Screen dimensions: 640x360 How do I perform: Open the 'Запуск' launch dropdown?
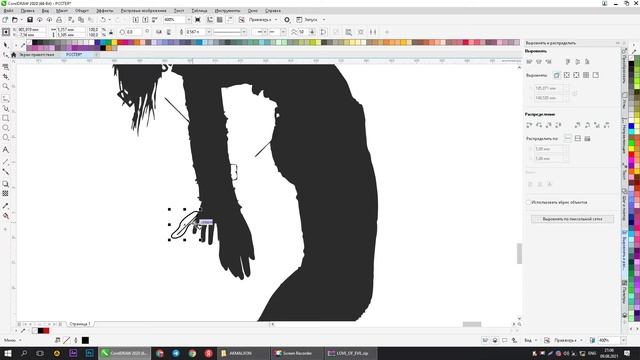pyautogui.click(x=324, y=20)
